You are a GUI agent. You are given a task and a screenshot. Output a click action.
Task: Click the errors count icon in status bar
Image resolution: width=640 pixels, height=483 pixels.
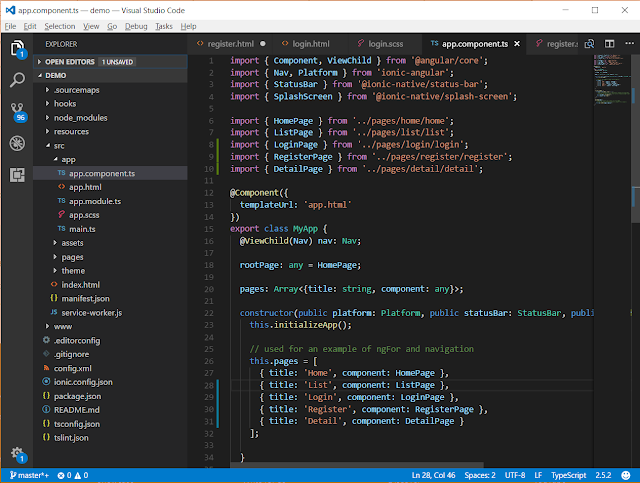click(x=61, y=475)
